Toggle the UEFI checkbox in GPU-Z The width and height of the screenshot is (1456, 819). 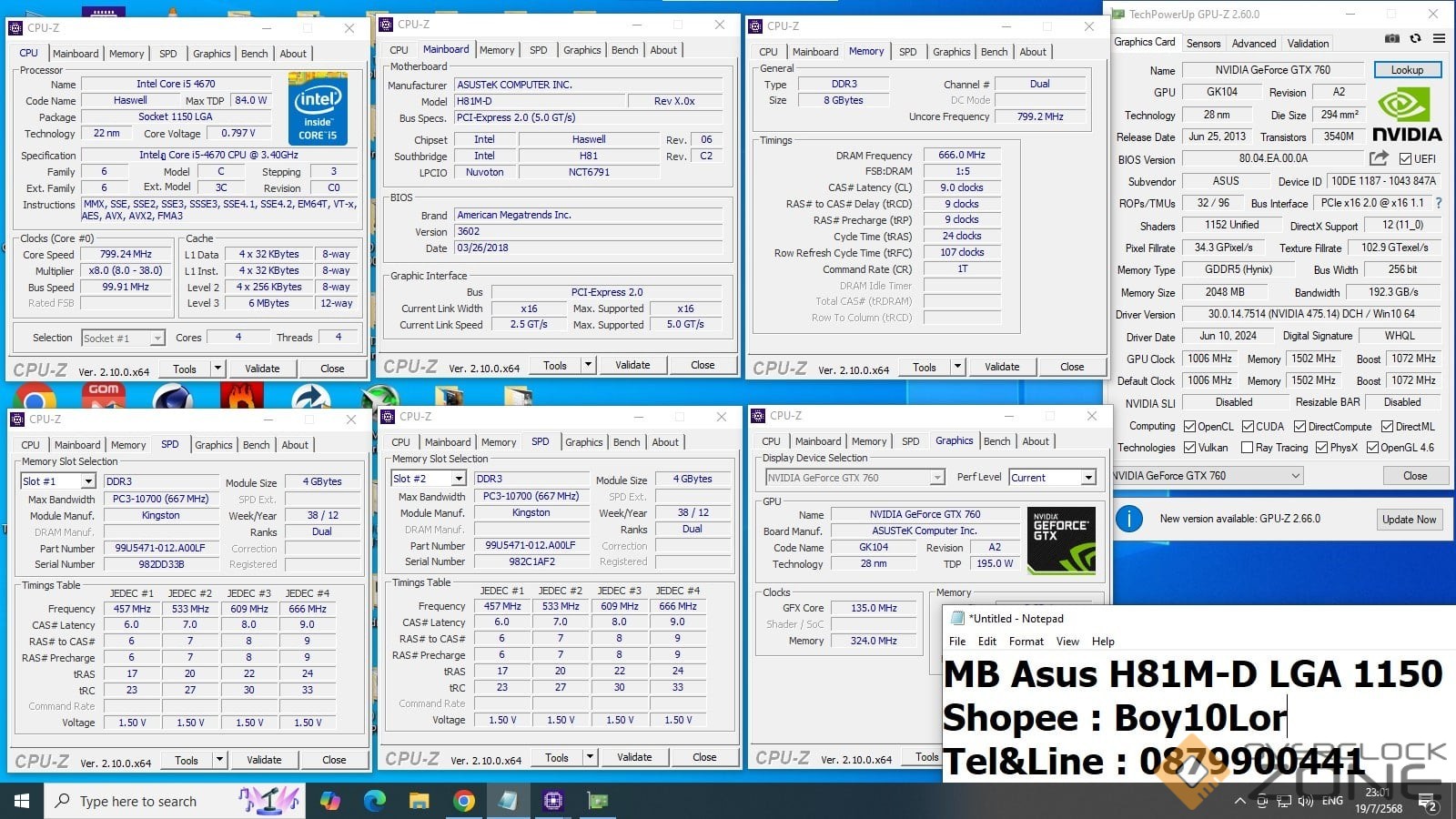tap(1406, 158)
